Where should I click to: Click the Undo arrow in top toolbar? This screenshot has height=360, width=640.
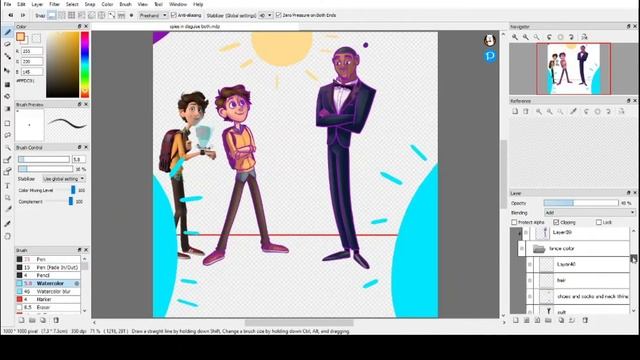[x=11, y=15]
